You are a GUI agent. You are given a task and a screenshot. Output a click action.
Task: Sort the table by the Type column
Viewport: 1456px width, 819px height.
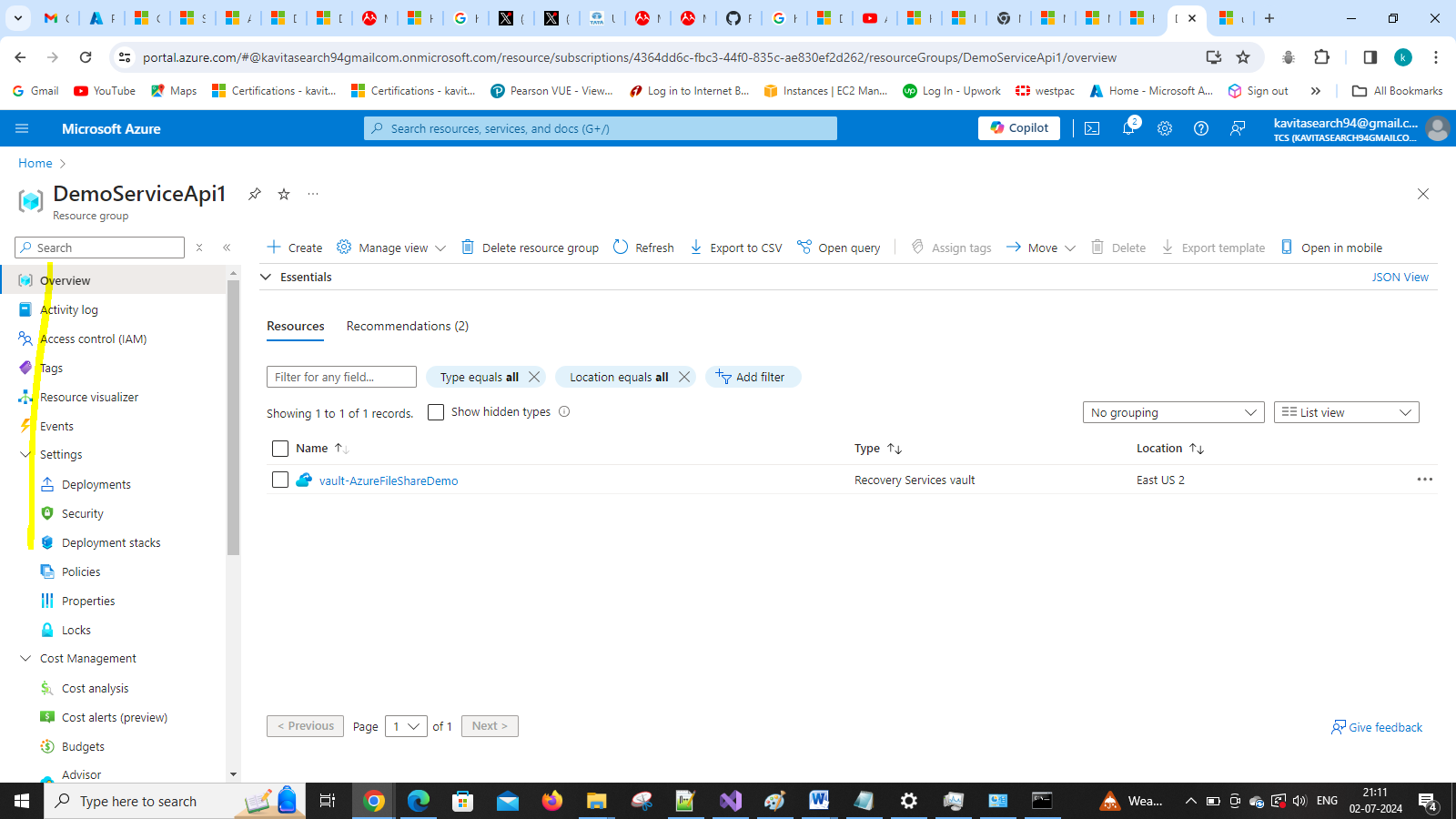point(878,449)
